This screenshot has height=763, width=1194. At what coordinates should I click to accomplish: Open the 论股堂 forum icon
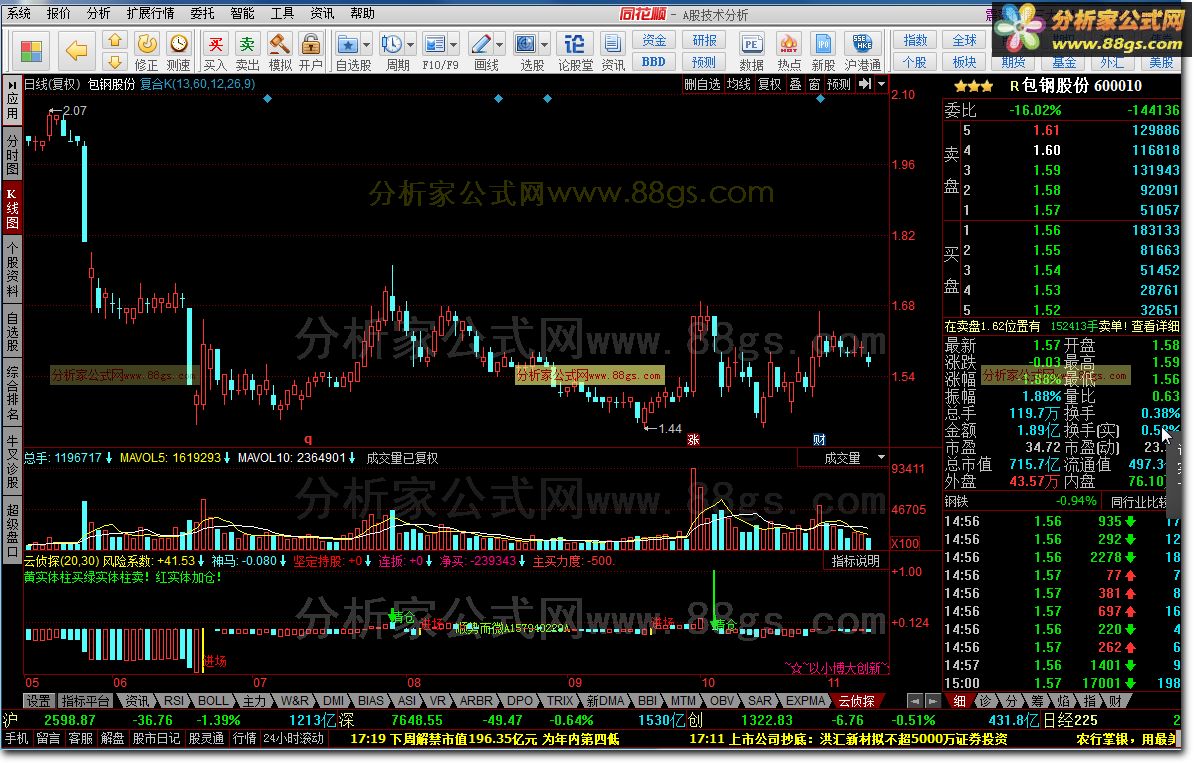coord(575,44)
